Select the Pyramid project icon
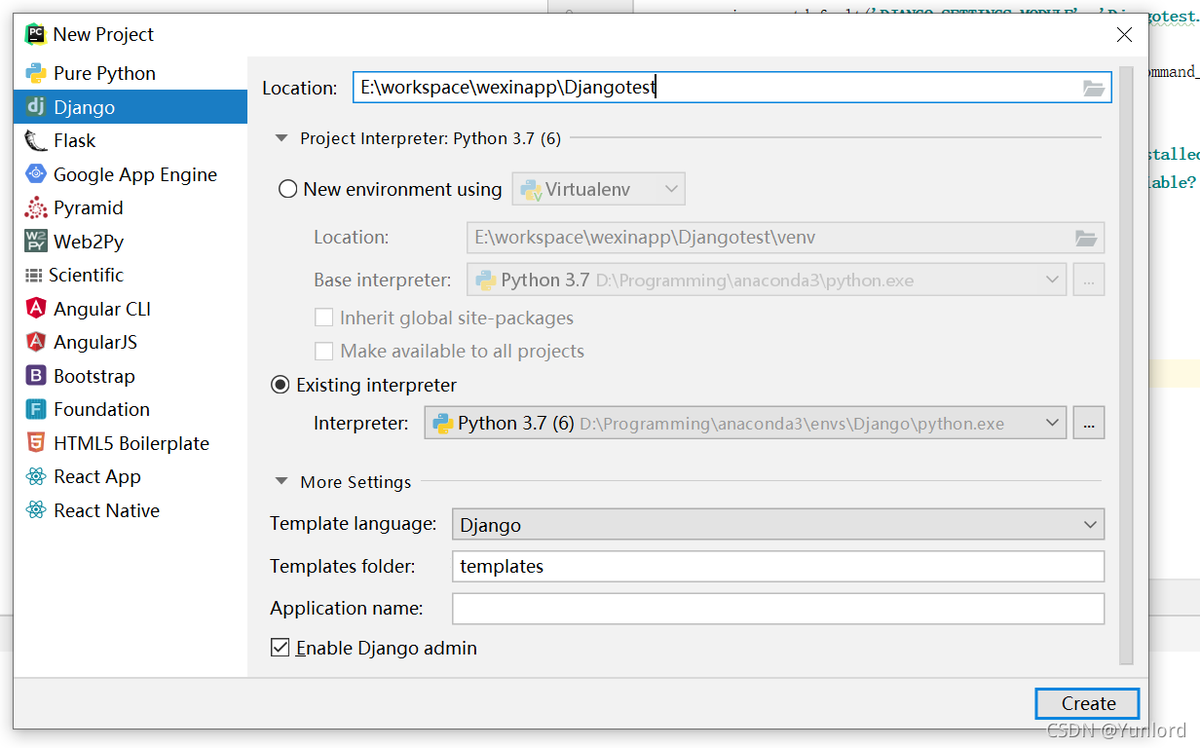The width and height of the screenshot is (1200, 748). [x=36, y=208]
